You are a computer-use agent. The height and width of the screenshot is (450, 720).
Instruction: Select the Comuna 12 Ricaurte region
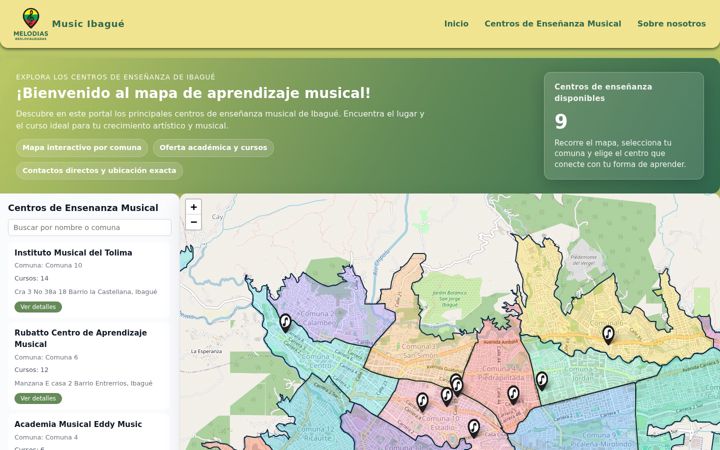click(x=315, y=413)
